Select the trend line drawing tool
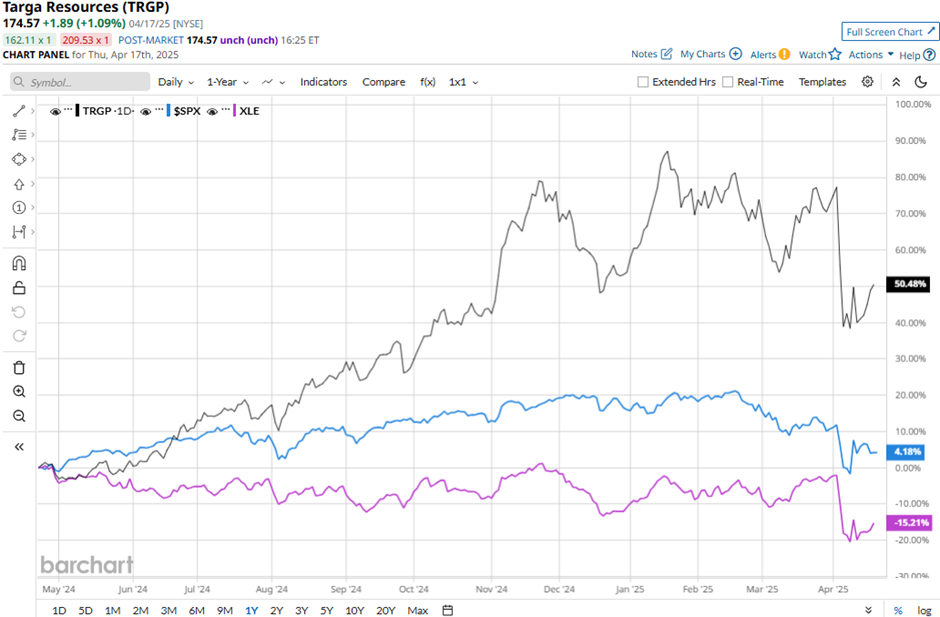 tap(19, 111)
